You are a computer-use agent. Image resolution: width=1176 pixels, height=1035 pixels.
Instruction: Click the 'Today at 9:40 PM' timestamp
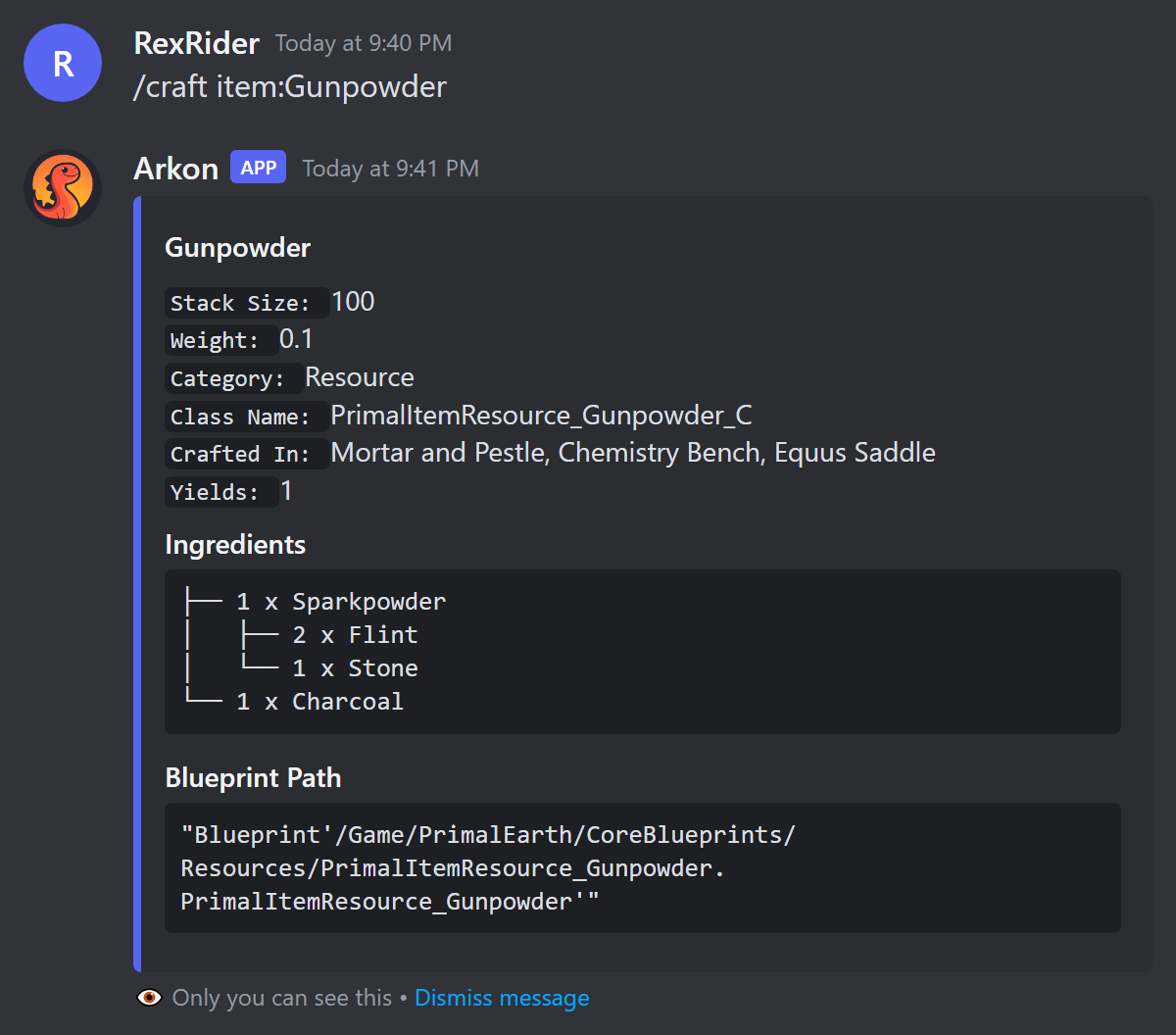(x=364, y=43)
